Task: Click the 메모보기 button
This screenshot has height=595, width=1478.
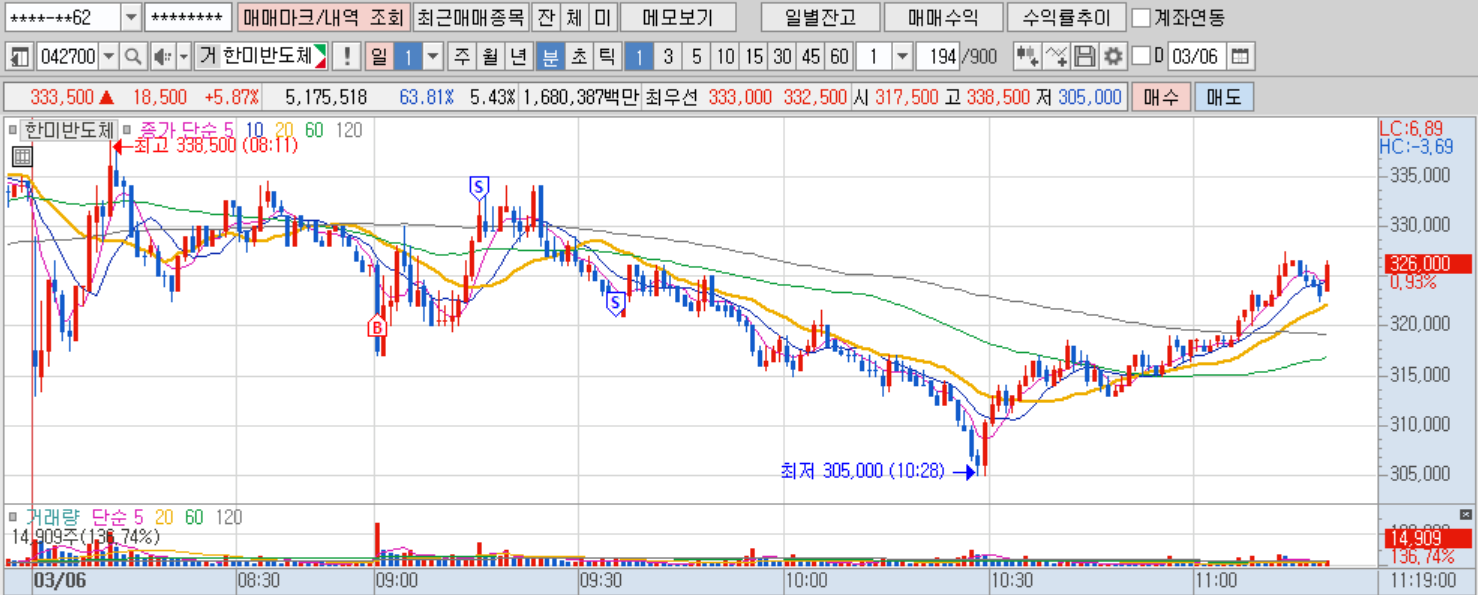Action: click(x=678, y=17)
